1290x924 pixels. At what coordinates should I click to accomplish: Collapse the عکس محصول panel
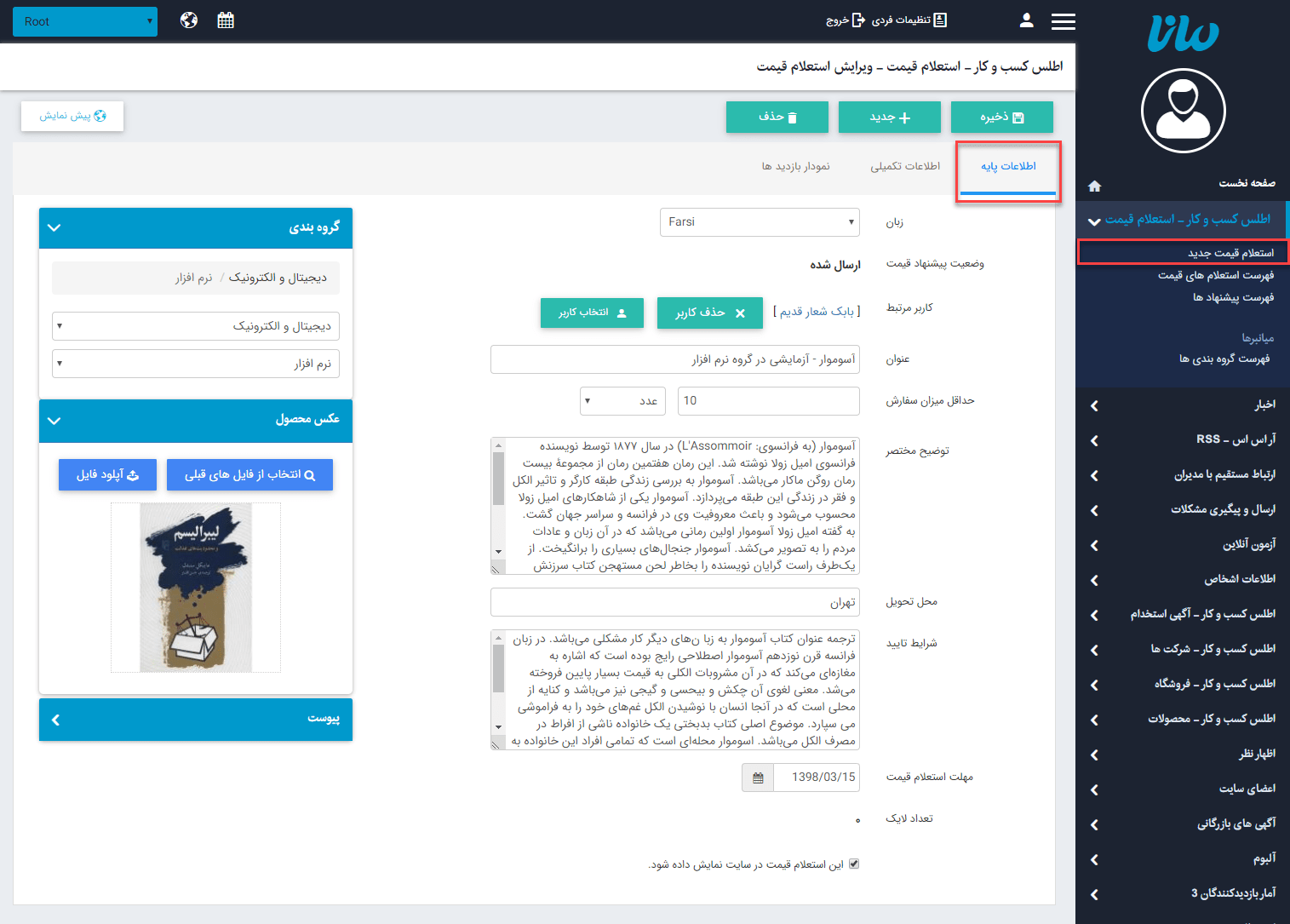(54, 421)
